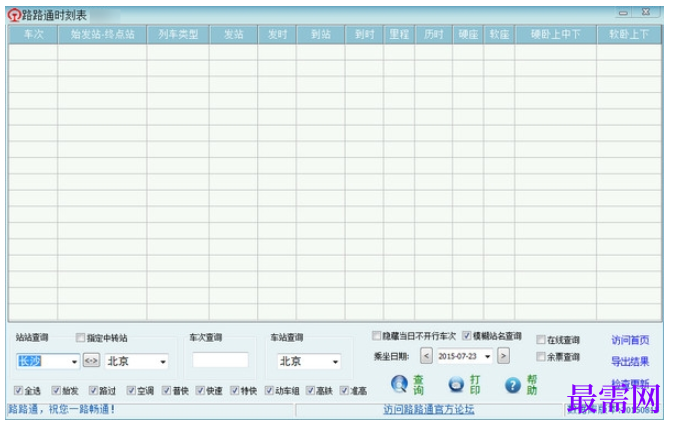This screenshot has height=430, width=679.
Task: Uncheck 高铁 checkbox
Action: click(310, 391)
